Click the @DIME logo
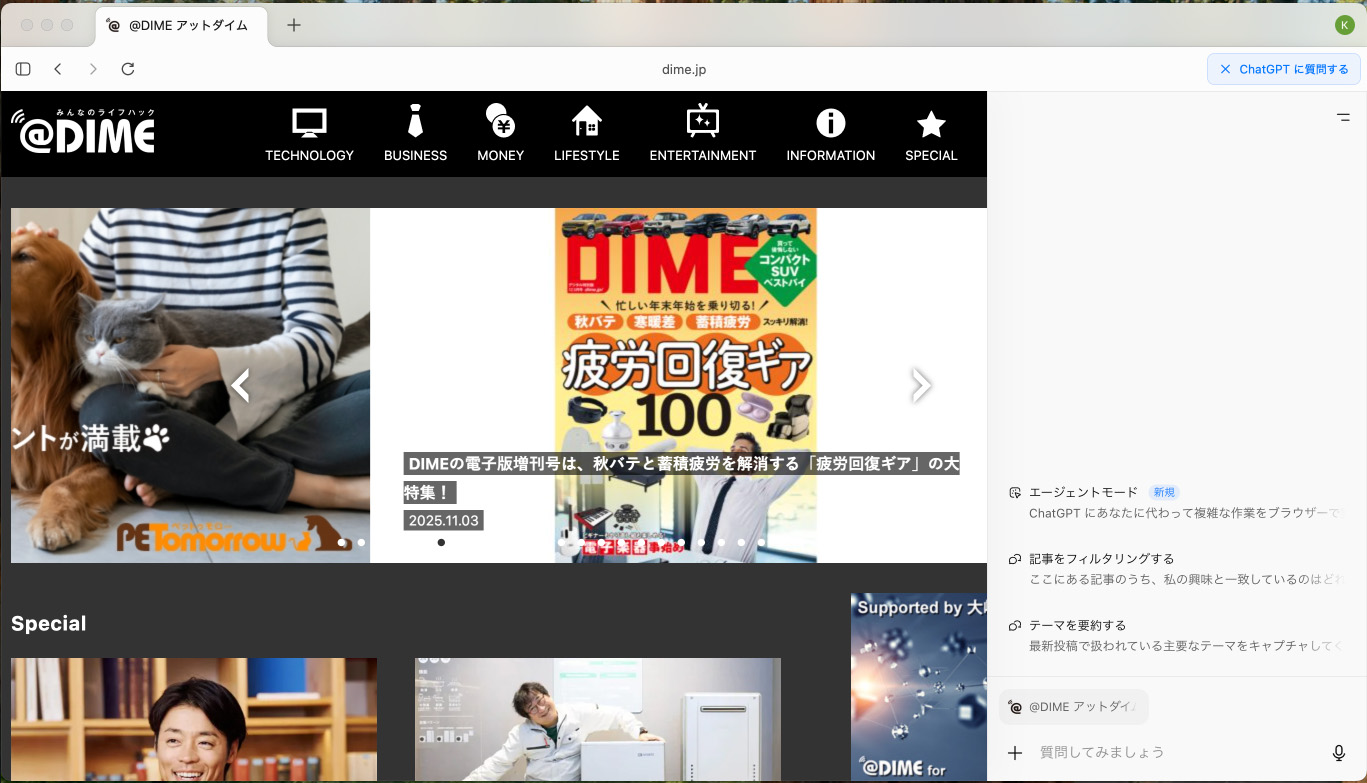 pos(84,131)
